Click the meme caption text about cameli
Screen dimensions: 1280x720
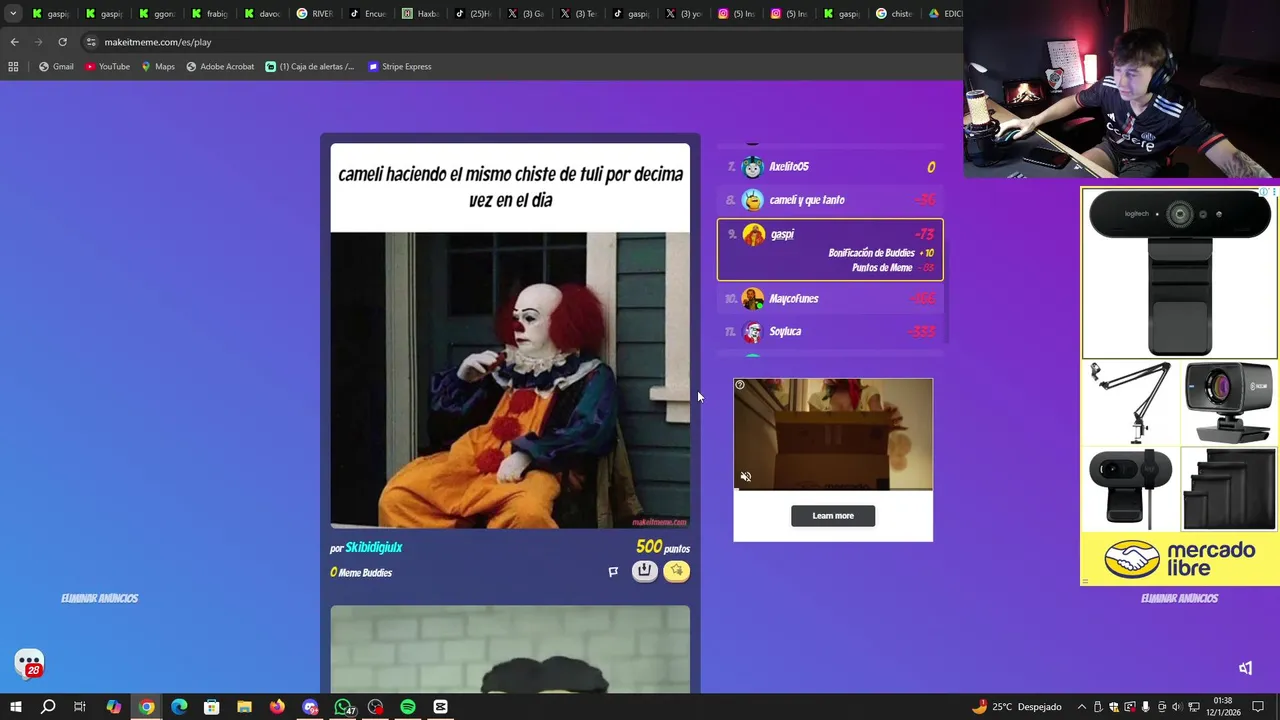click(510, 187)
